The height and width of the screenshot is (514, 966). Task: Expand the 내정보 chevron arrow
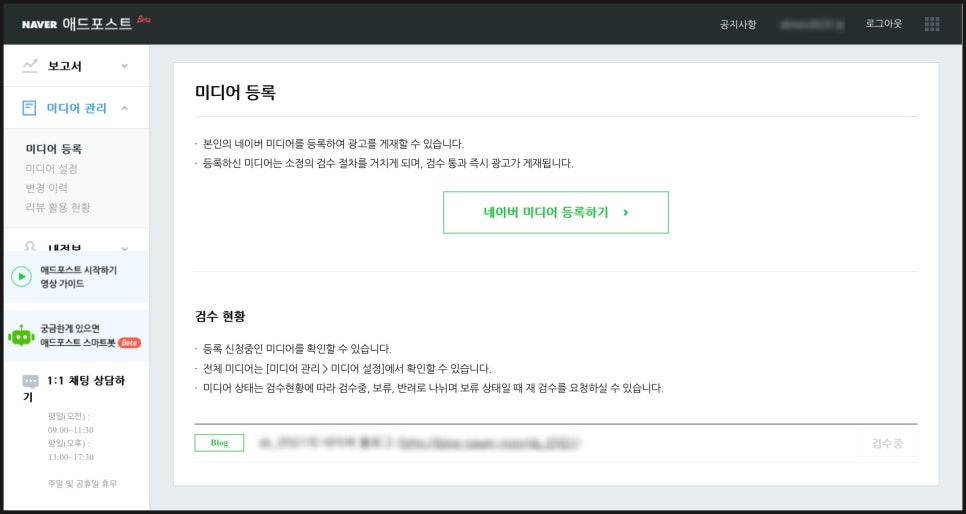pyautogui.click(x=124, y=248)
